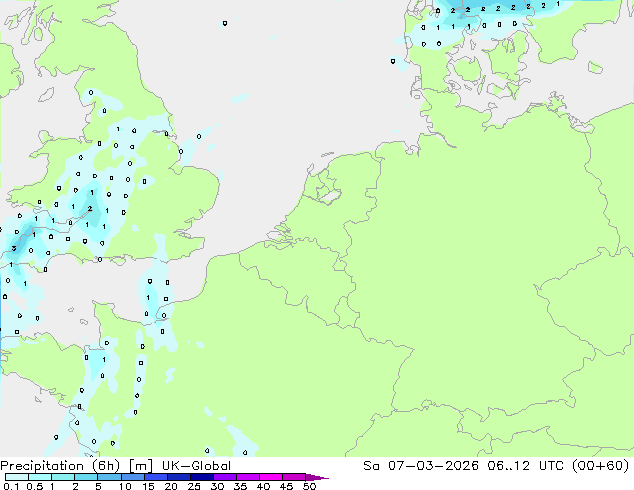Click the 0.1 to 0.5 legend swatch
This screenshot has height=490, width=634.
click(x=17, y=477)
